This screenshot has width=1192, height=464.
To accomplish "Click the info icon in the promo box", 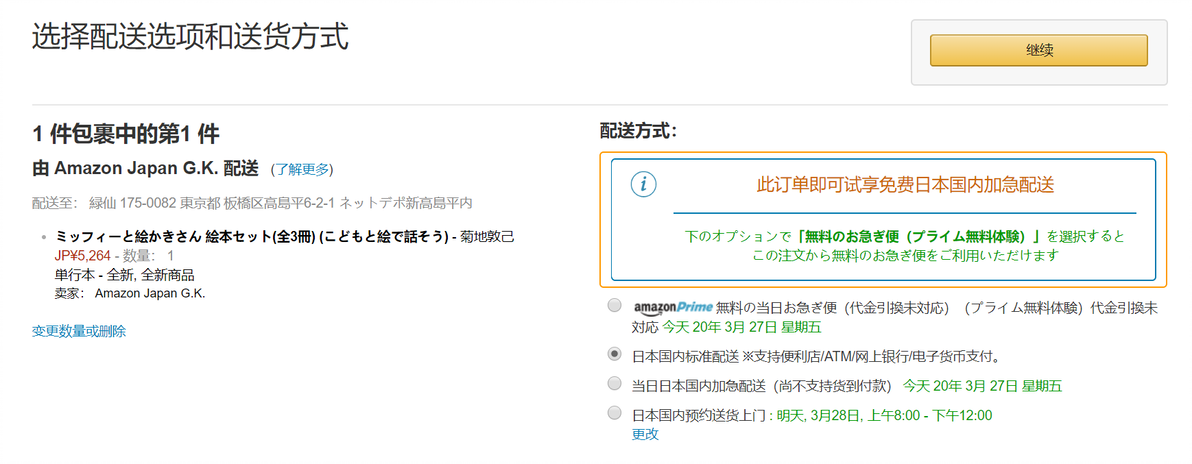I will pyautogui.click(x=644, y=185).
